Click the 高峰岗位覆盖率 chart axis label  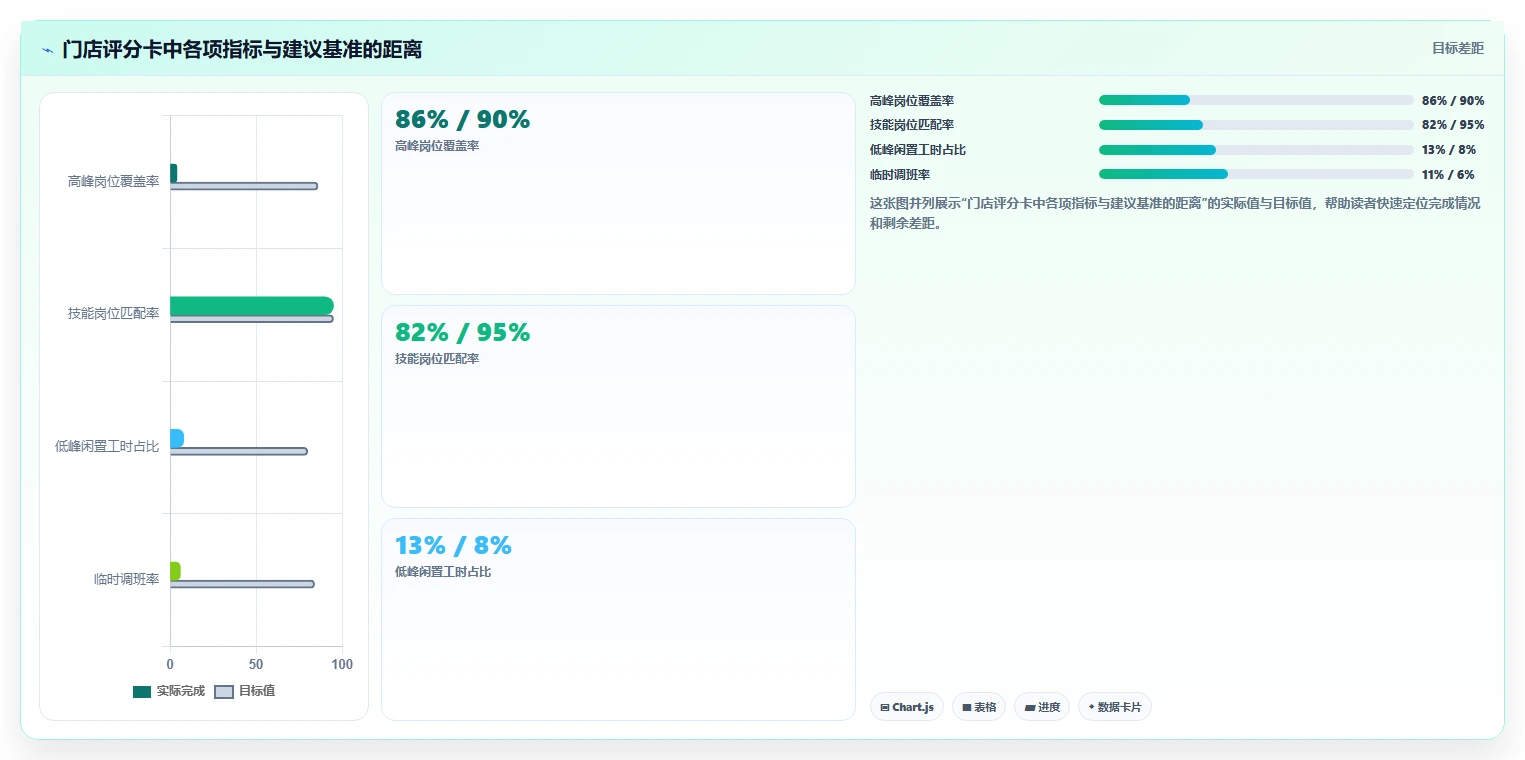point(114,181)
